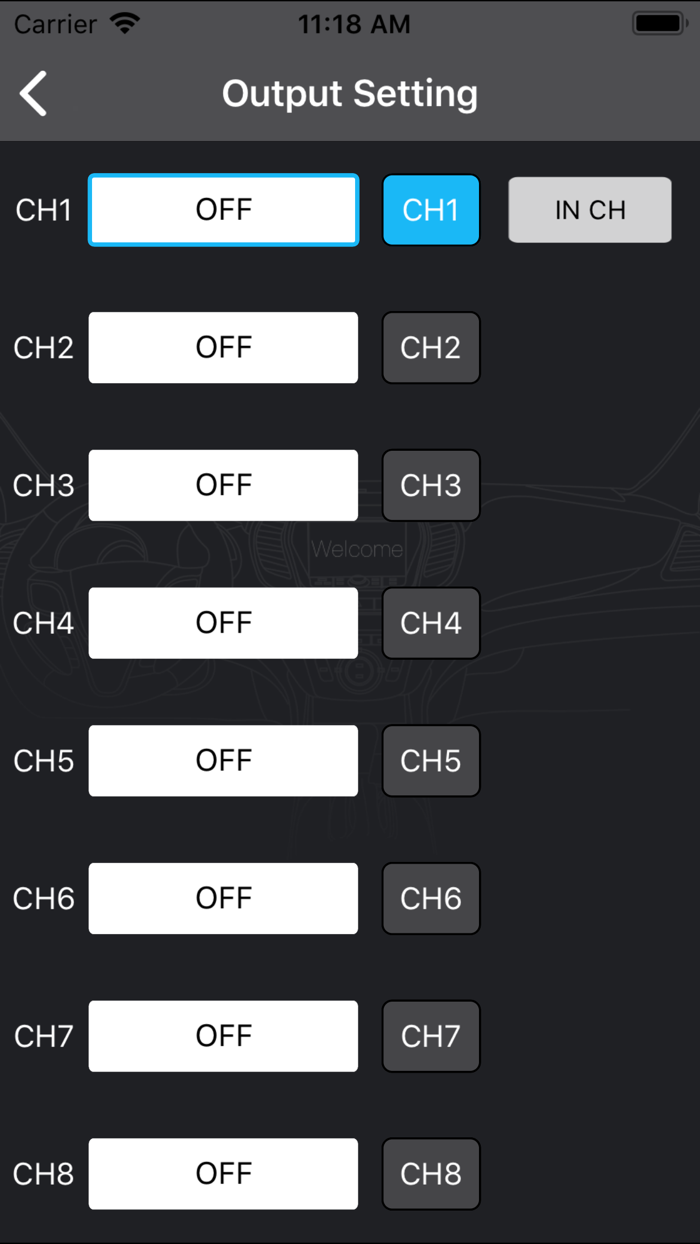Open the CH7 OFF output selector
Screen dimensions: 700x1244
point(223,1036)
